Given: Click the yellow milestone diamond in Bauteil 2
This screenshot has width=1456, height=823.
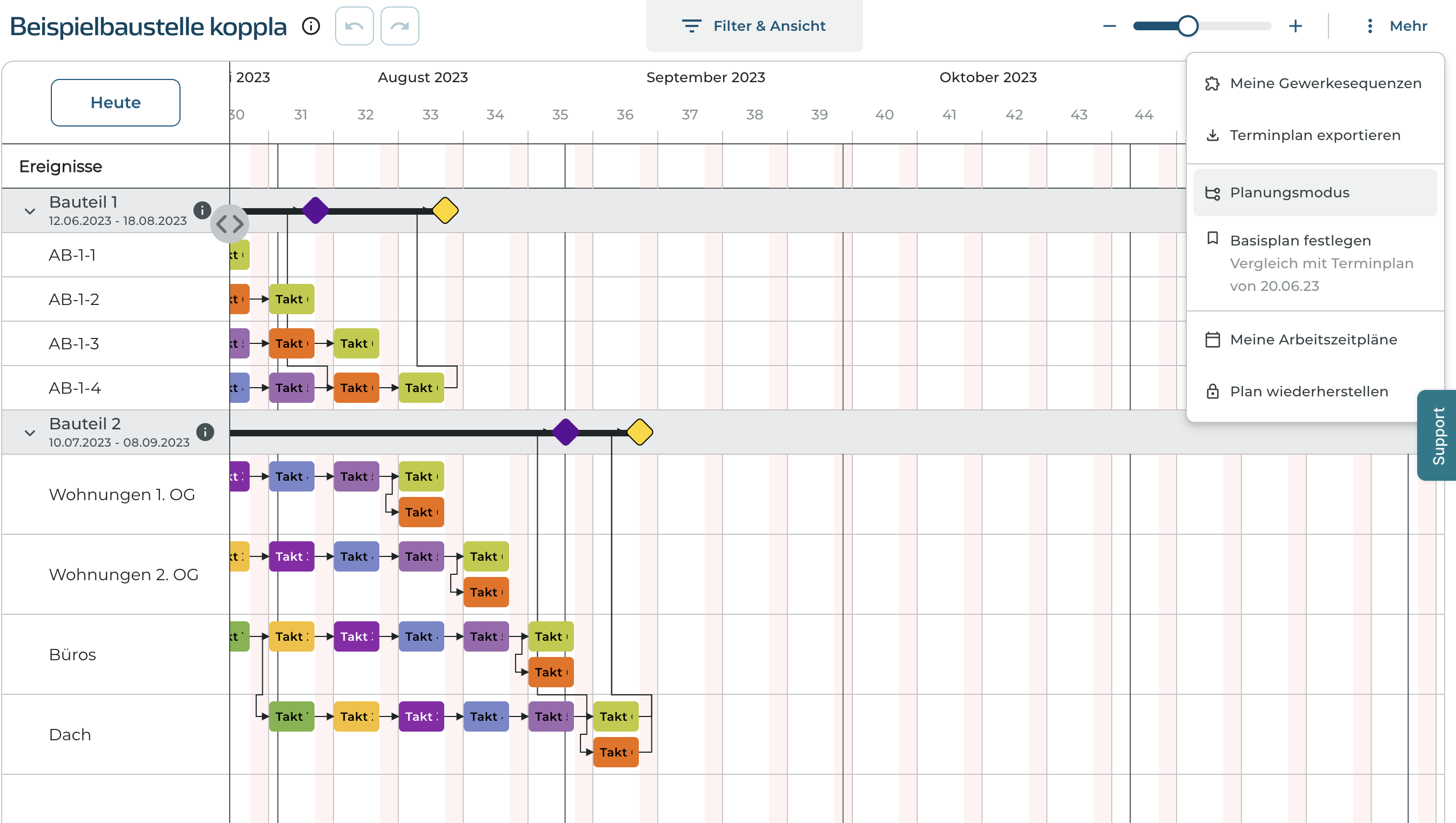Looking at the screenshot, I should [x=640, y=432].
